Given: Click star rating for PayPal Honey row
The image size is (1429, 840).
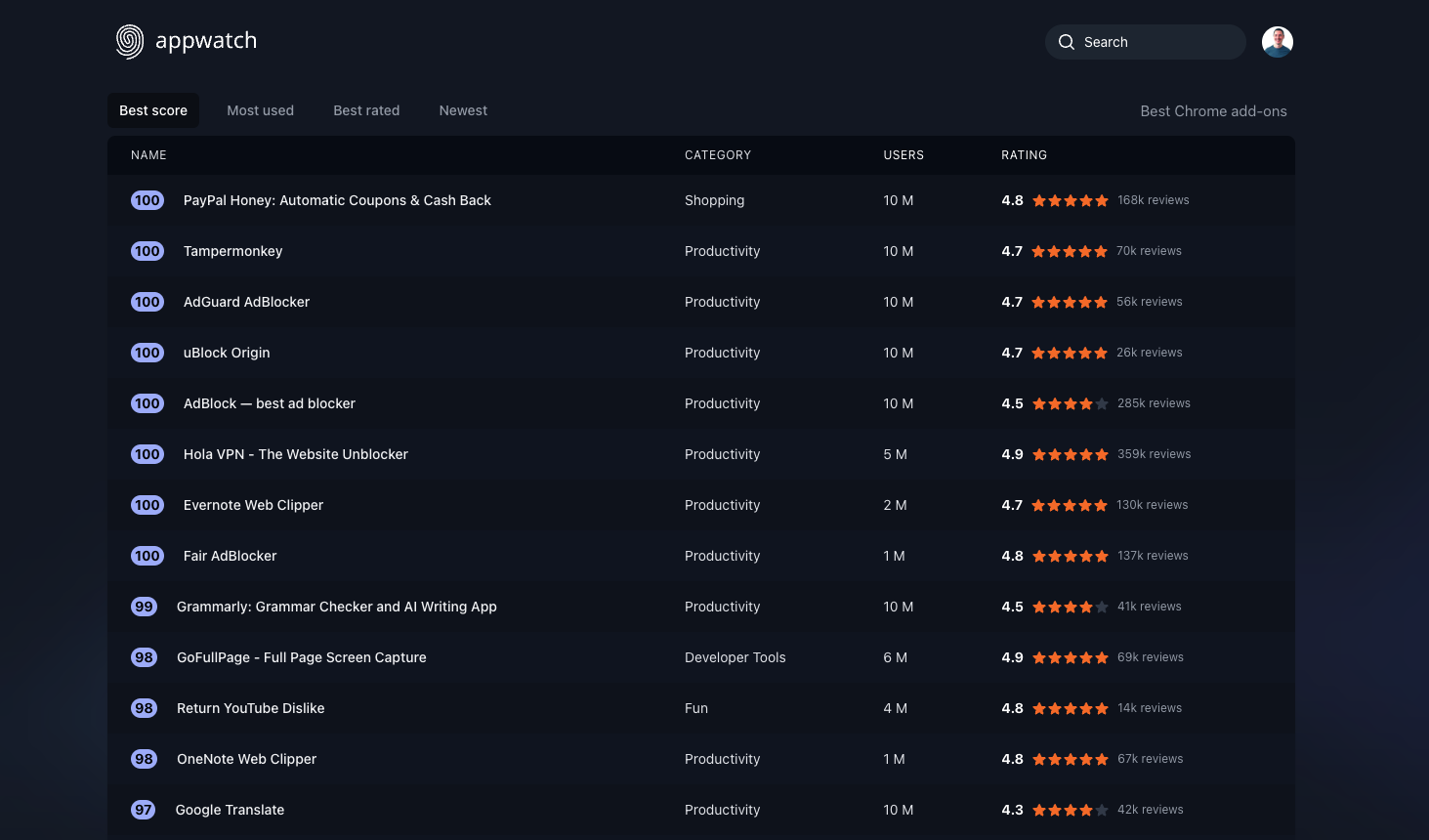Looking at the screenshot, I should [1071, 200].
